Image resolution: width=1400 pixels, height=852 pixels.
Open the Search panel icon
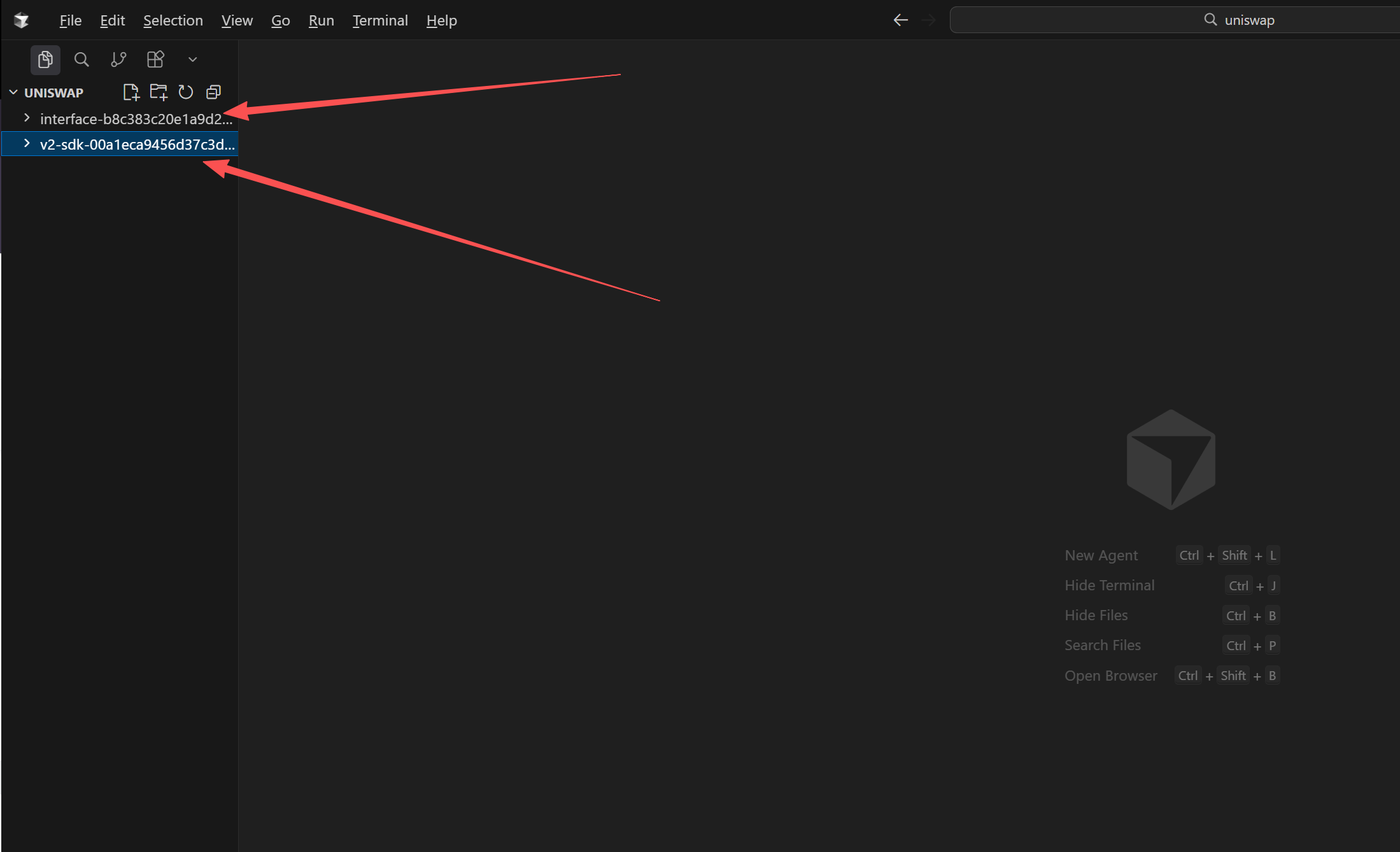[81, 60]
